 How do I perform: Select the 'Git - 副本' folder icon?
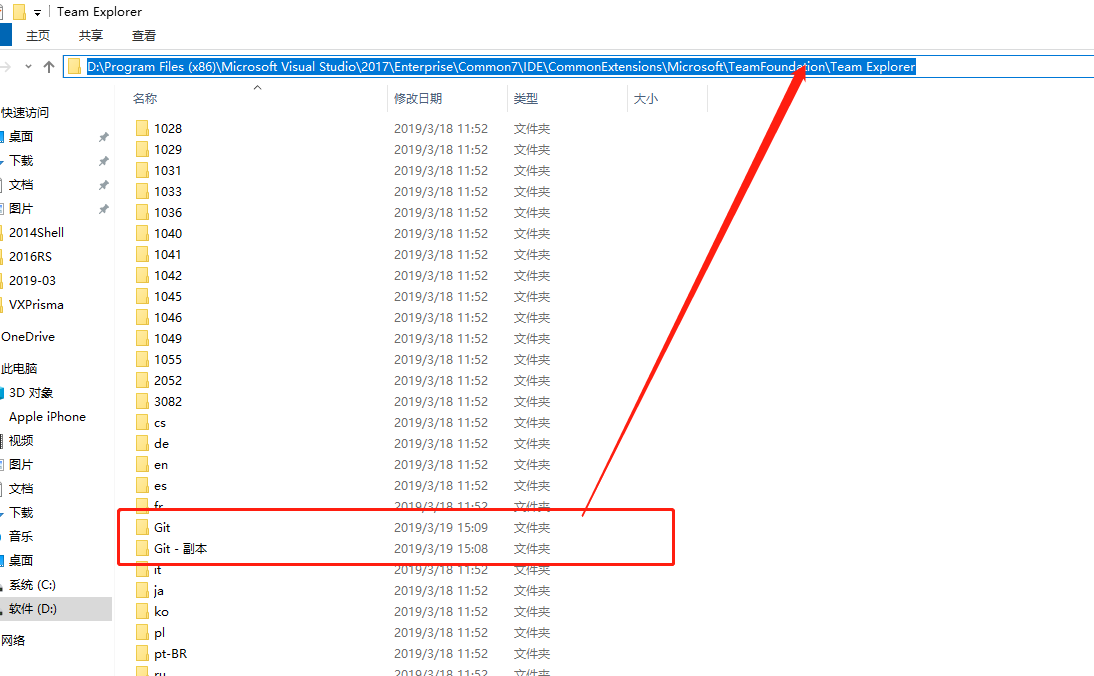(x=142, y=548)
